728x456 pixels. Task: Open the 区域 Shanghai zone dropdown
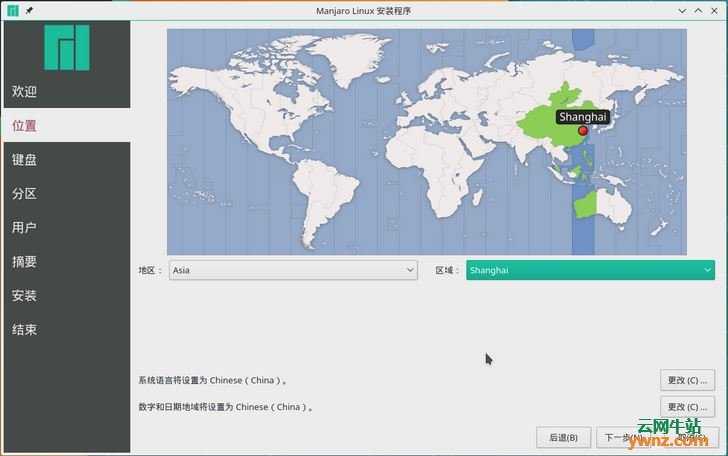590,270
